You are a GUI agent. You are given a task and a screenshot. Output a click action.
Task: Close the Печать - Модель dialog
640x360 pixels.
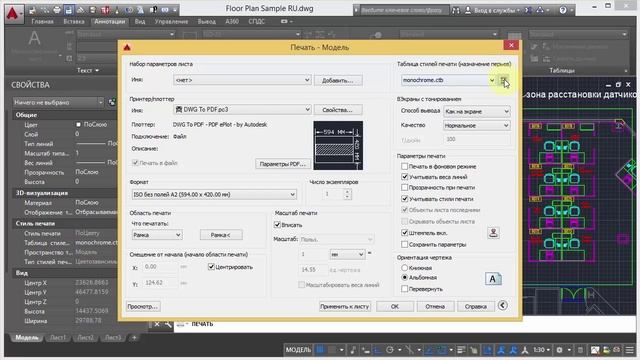click(x=511, y=45)
